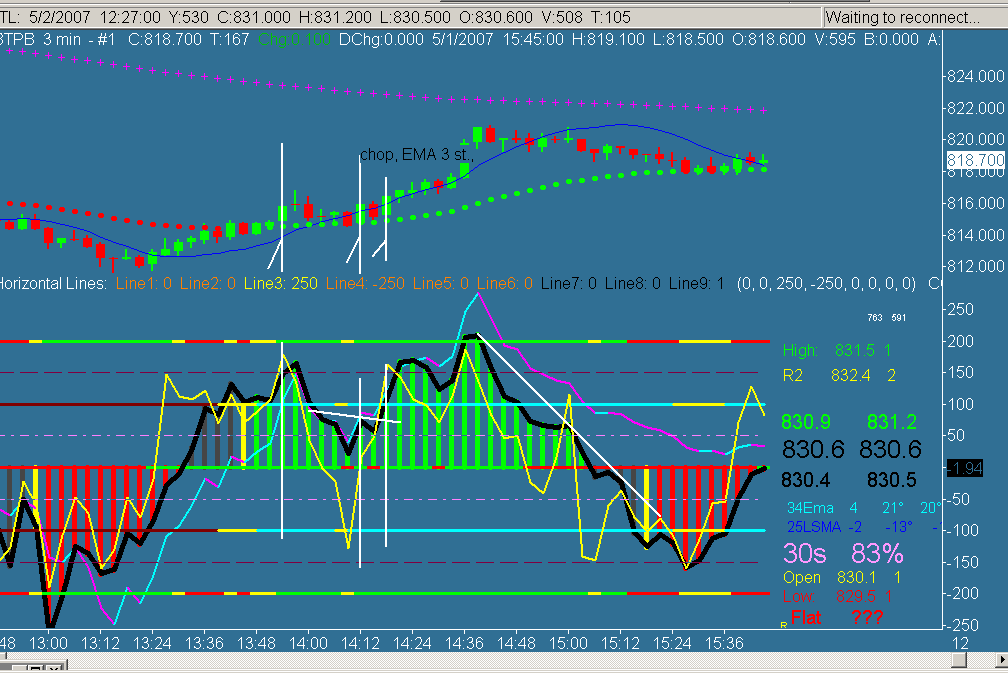Select the 818.700 current price label
The height and width of the screenshot is (673, 1008).
(x=975, y=160)
